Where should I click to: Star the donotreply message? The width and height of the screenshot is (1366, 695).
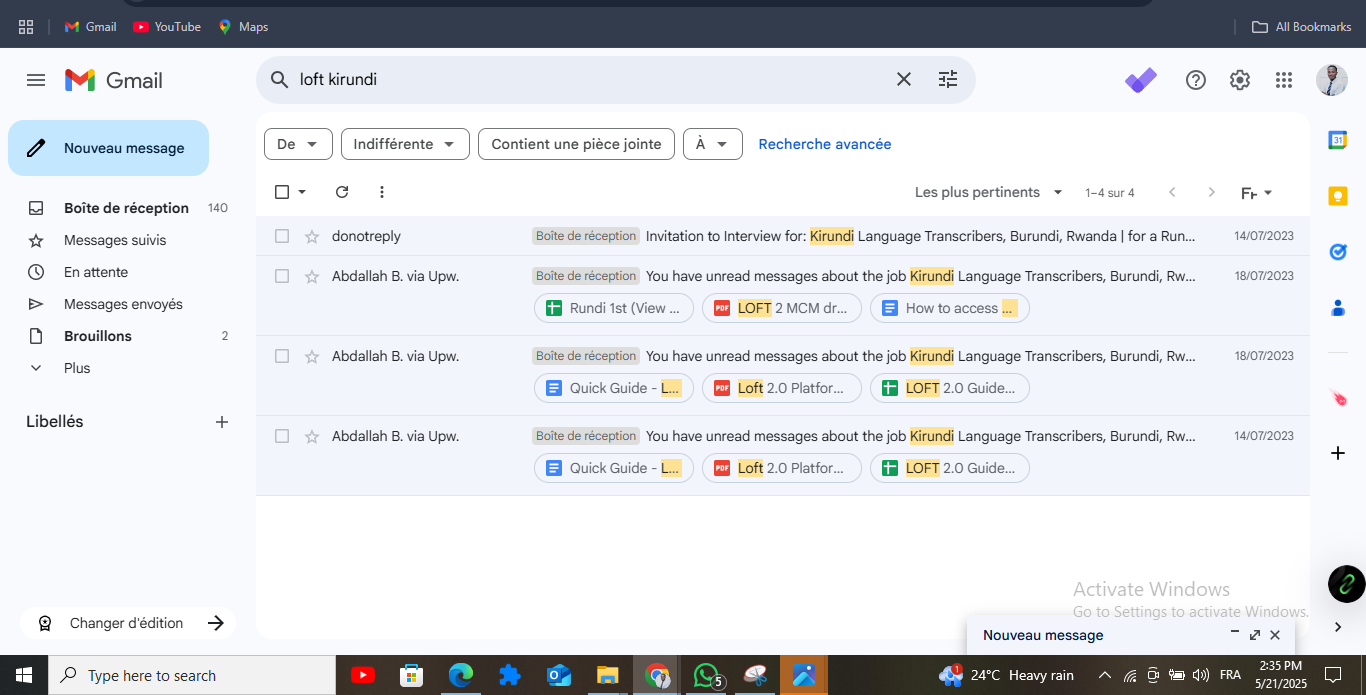click(312, 236)
